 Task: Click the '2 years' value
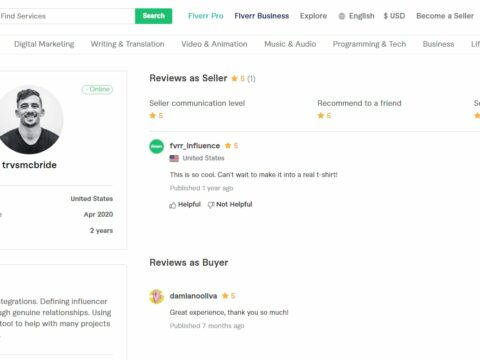tap(101, 231)
